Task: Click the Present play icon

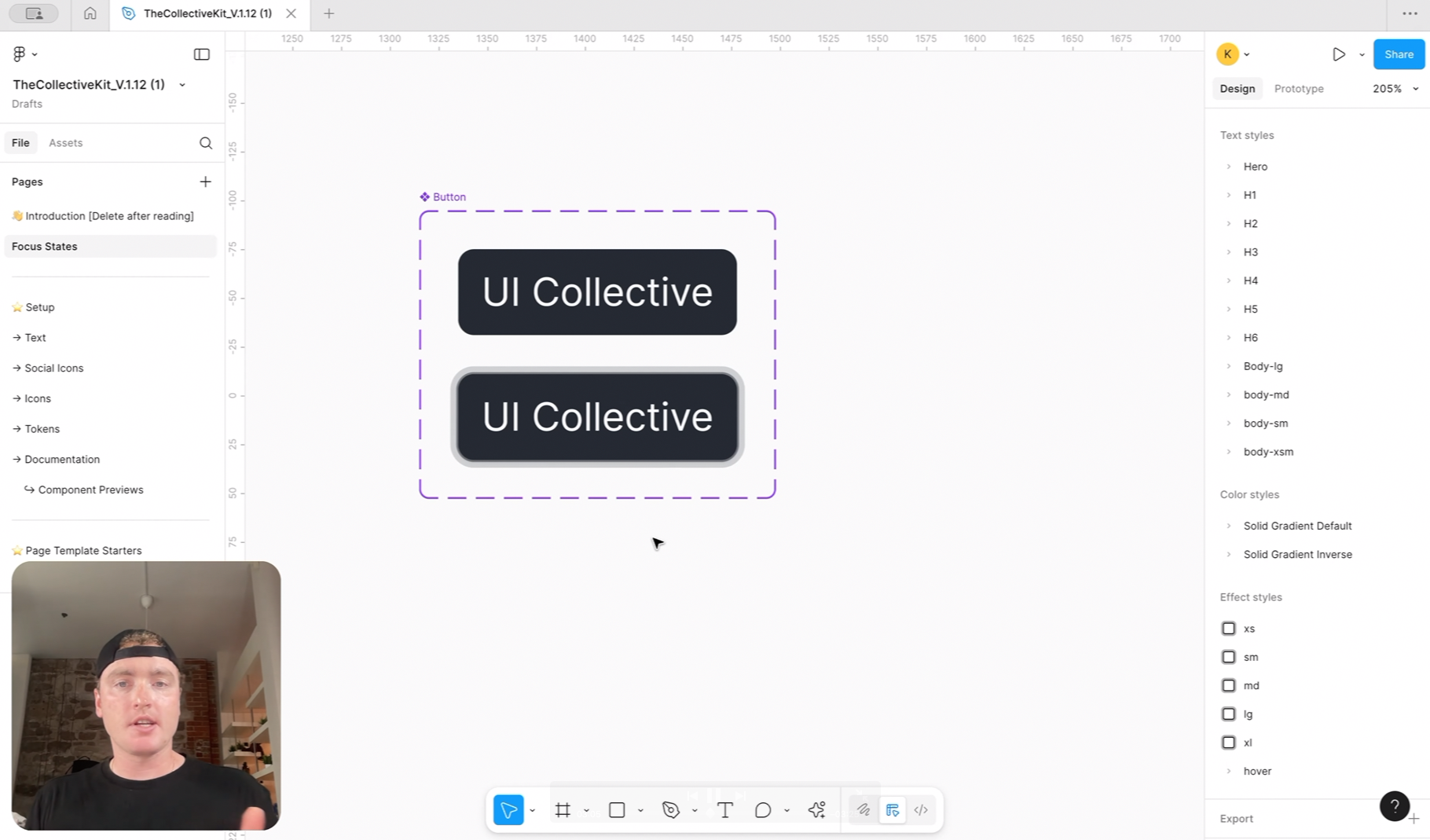Action: point(1339,54)
